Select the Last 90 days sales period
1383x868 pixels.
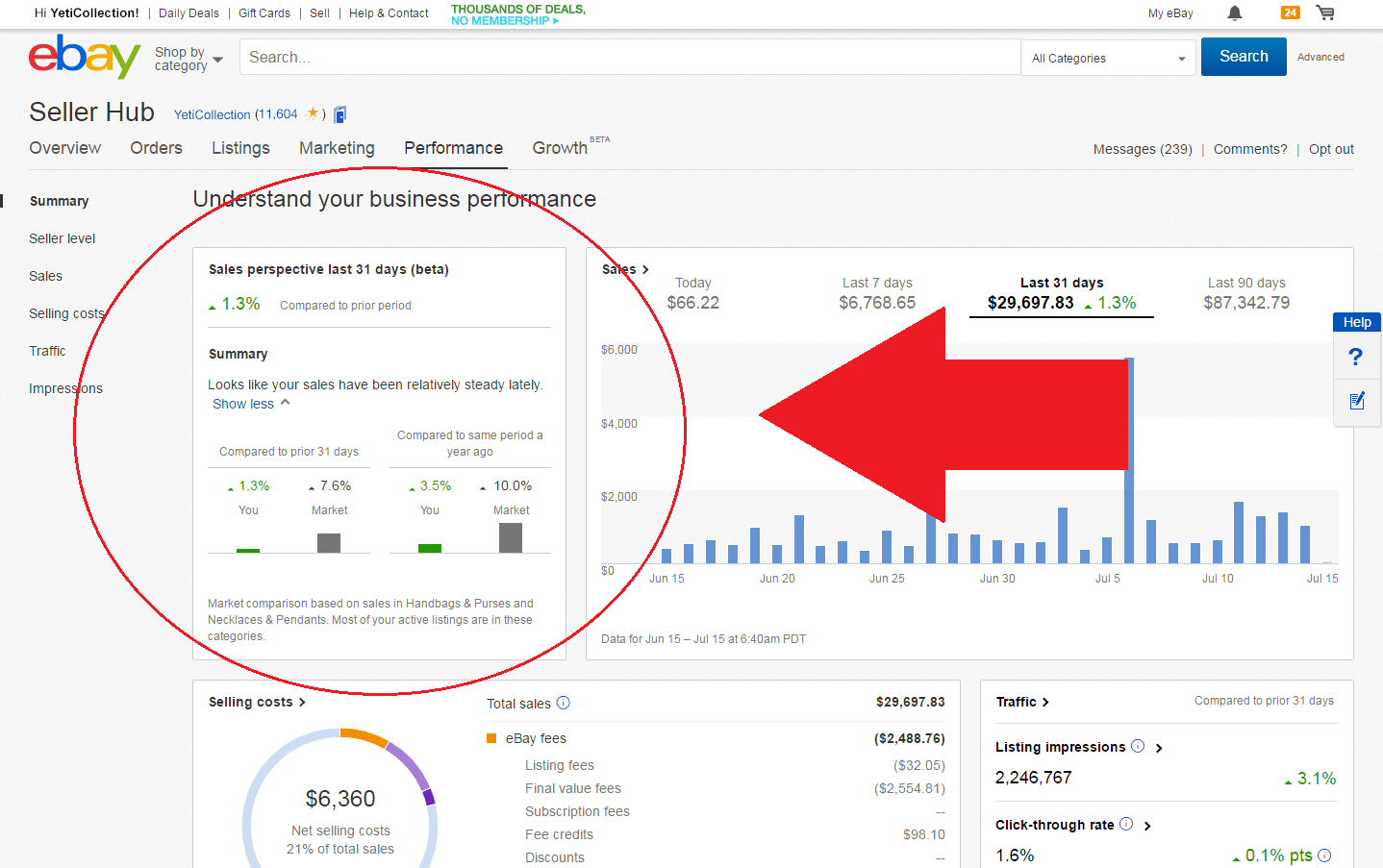pos(1246,293)
